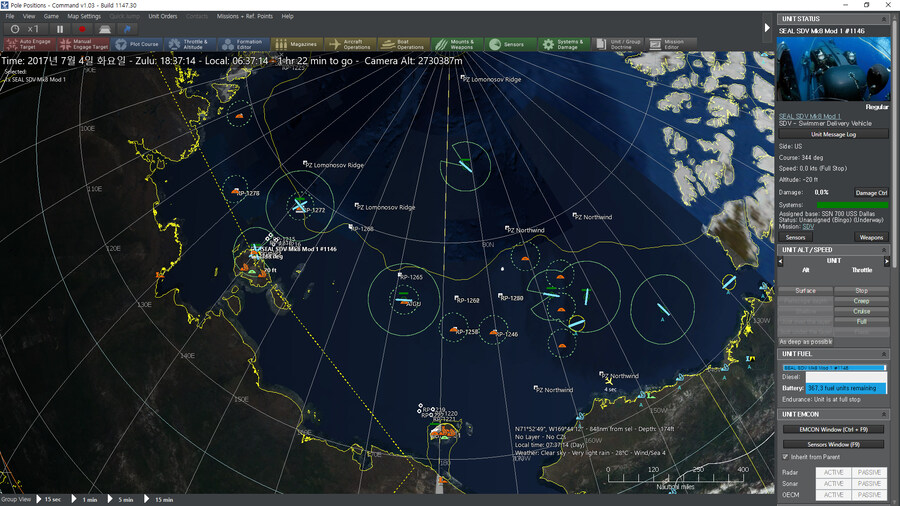The height and width of the screenshot is (506, 900).
Task: Open the Sensors toolbar button
Action: tap(508, 44)
